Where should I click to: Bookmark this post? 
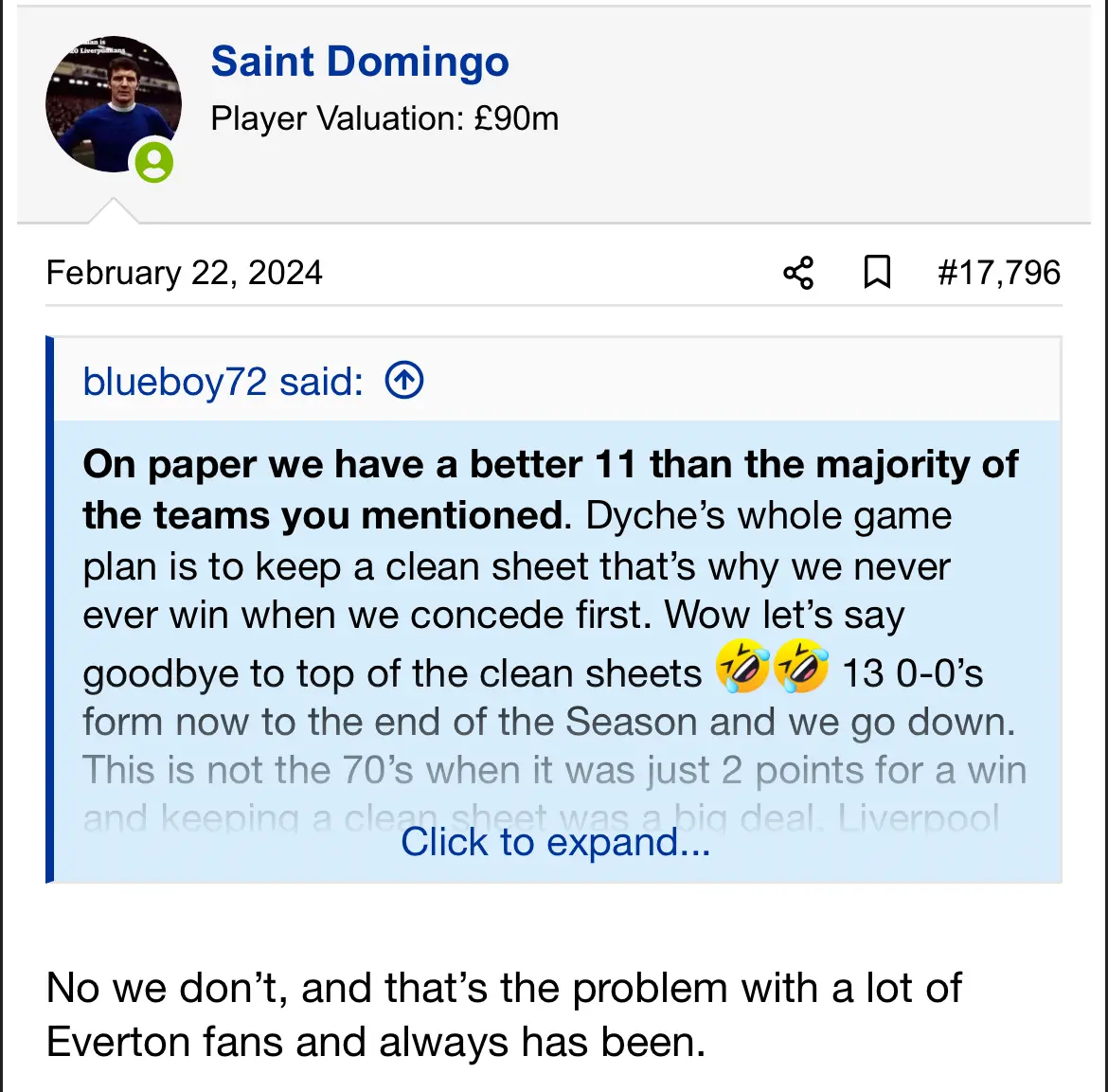[877, 273]
